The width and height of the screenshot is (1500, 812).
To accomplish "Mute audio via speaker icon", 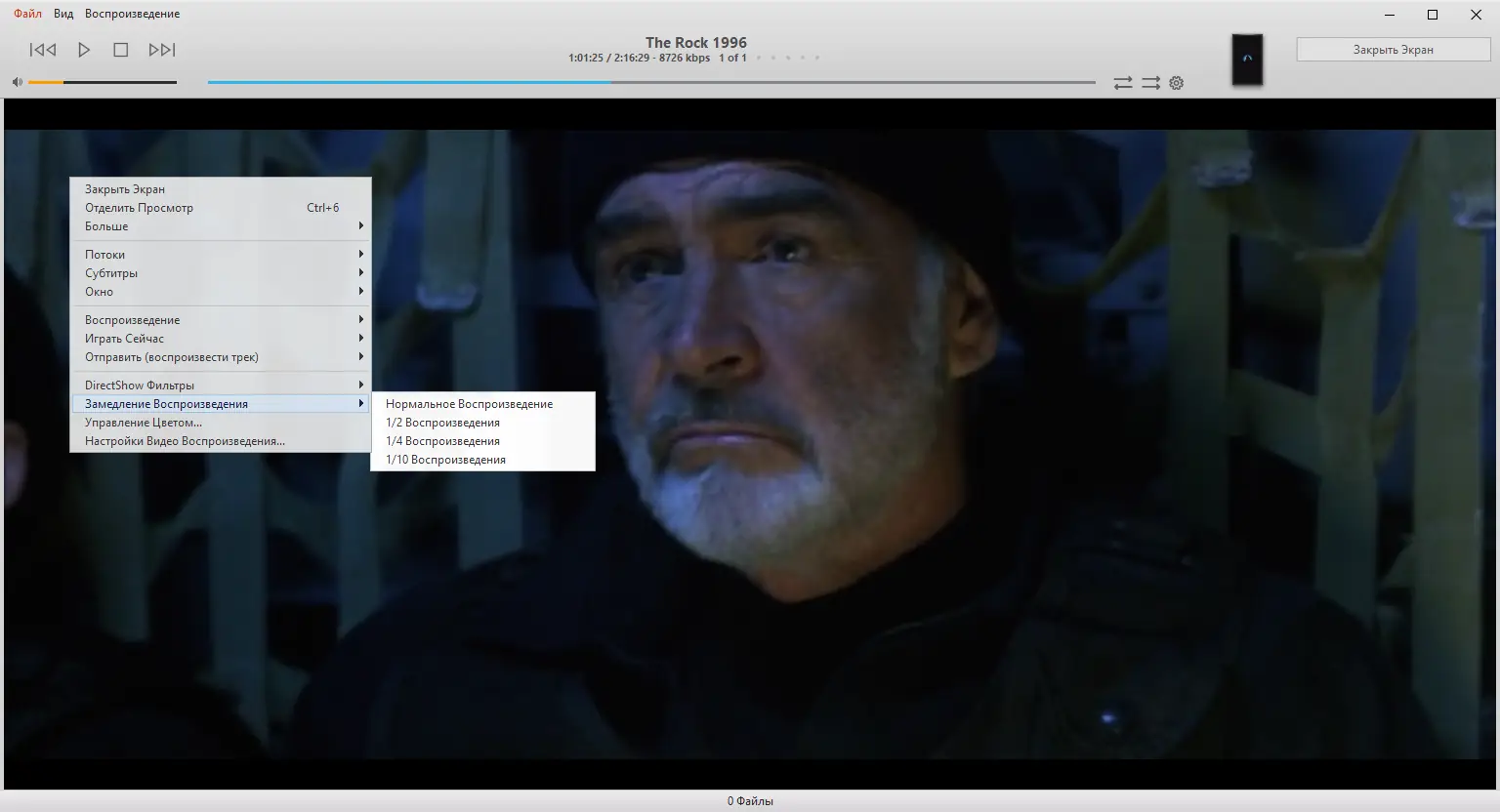I will point(17,82).
